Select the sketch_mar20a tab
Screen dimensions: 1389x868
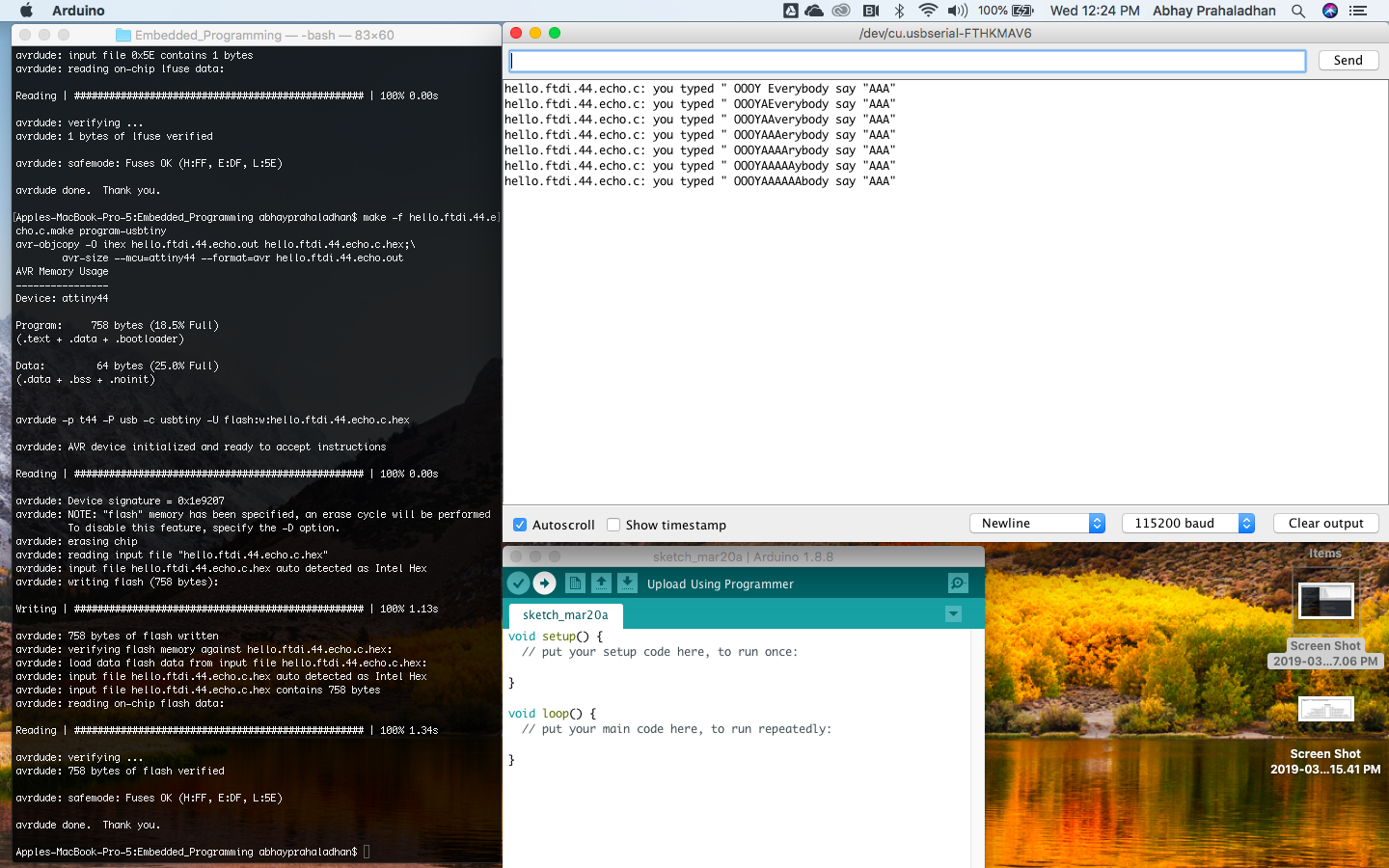(565, 615)
